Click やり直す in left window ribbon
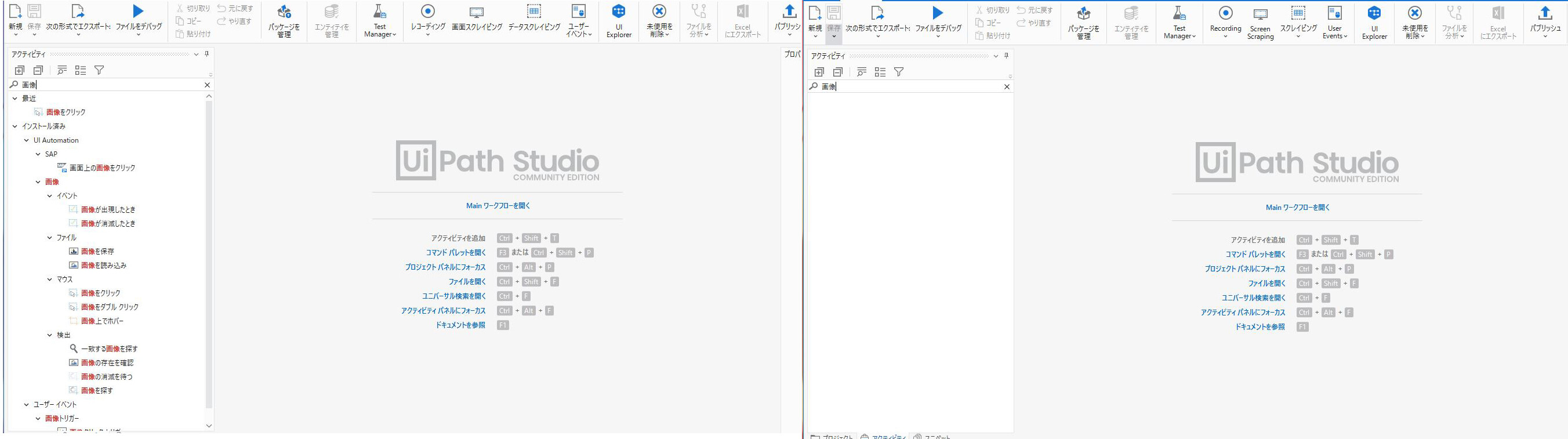 tap(234, 21)
